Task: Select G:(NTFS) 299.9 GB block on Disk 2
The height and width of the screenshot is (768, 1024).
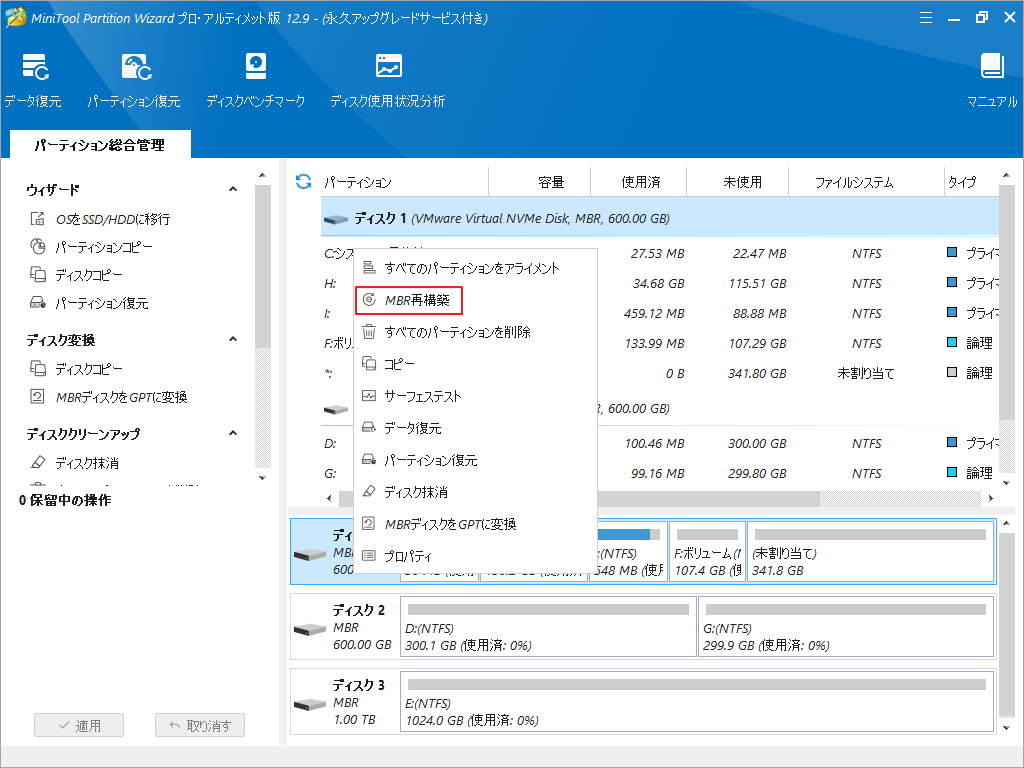Action: coord(846,627)
